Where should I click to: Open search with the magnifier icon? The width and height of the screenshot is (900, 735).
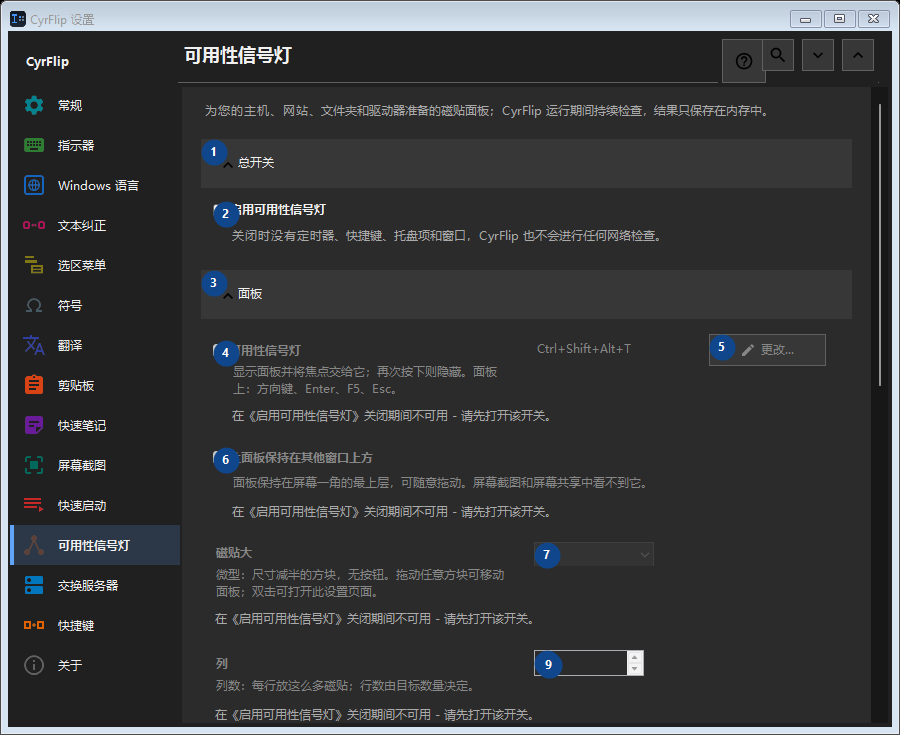pyautogui.click(x=778, y=55)
